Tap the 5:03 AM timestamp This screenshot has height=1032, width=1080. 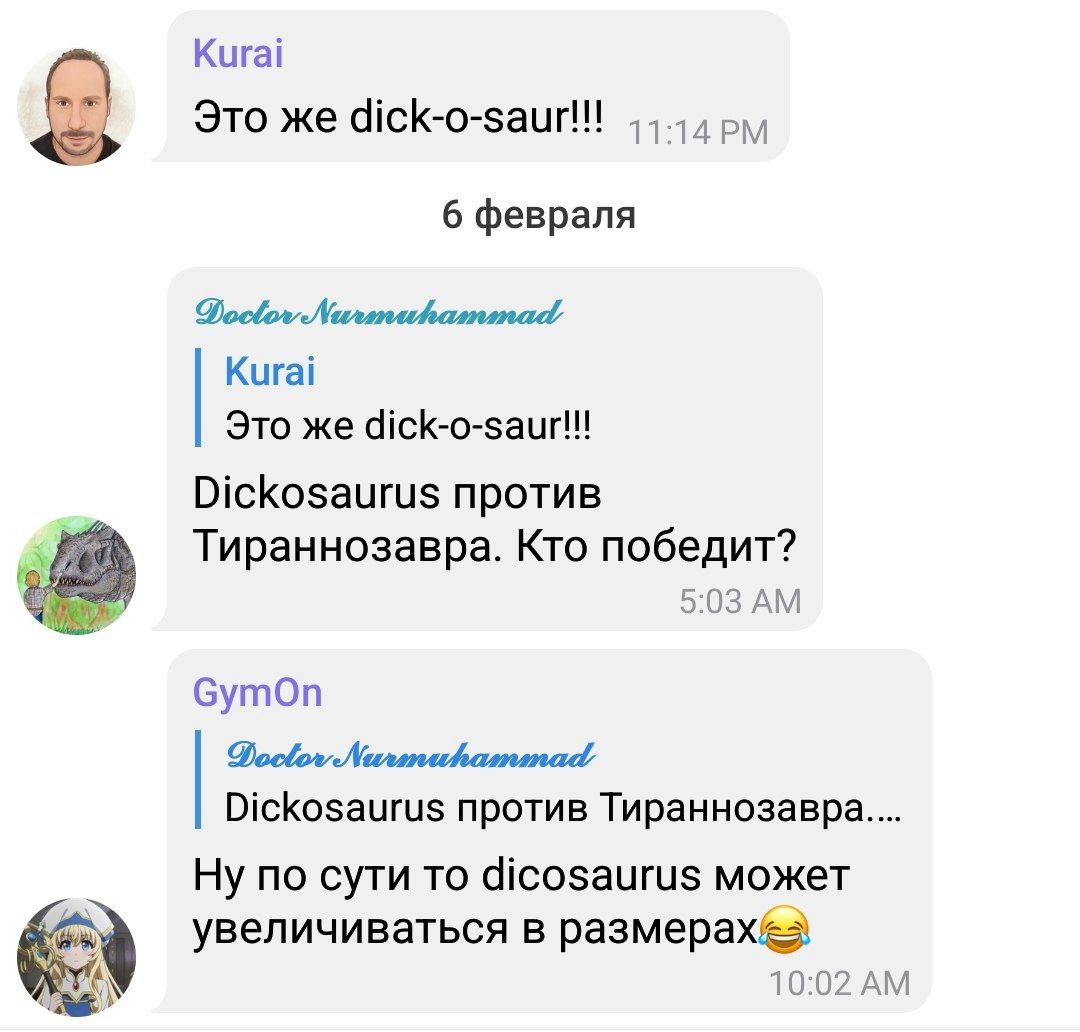coord(740,601)
